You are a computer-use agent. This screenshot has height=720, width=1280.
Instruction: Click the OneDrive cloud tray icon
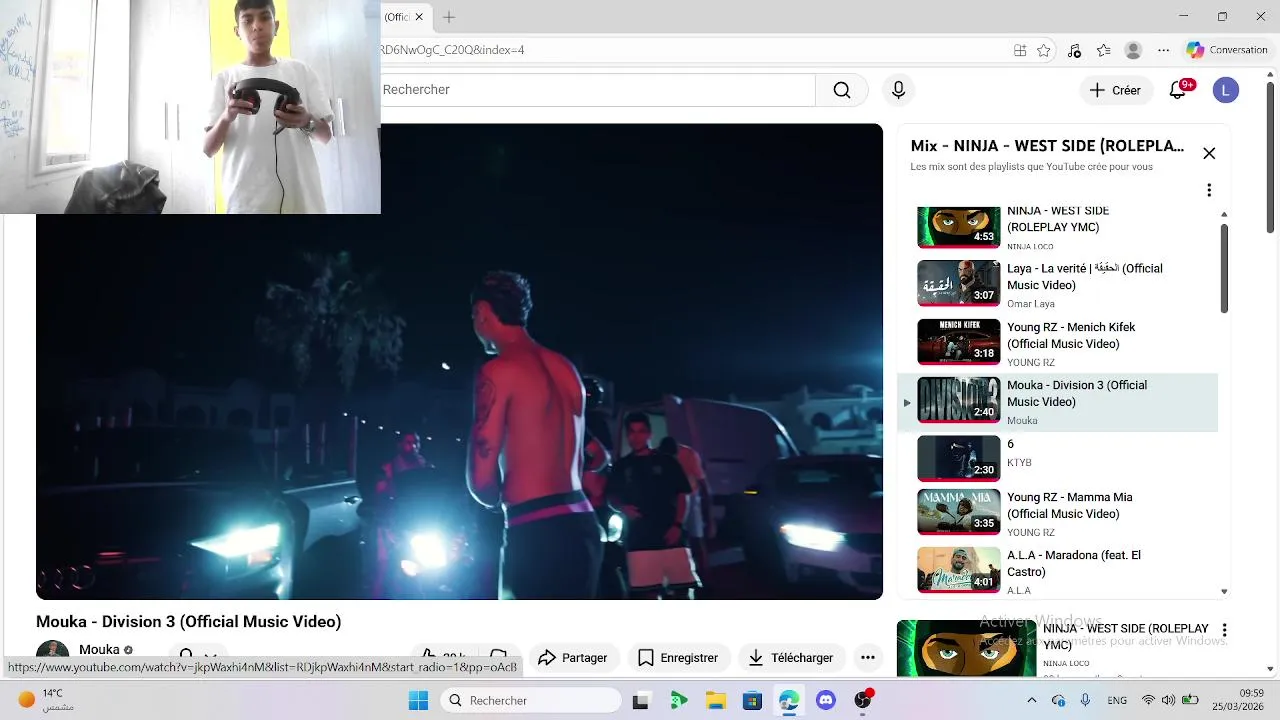tap(1058, 701)
